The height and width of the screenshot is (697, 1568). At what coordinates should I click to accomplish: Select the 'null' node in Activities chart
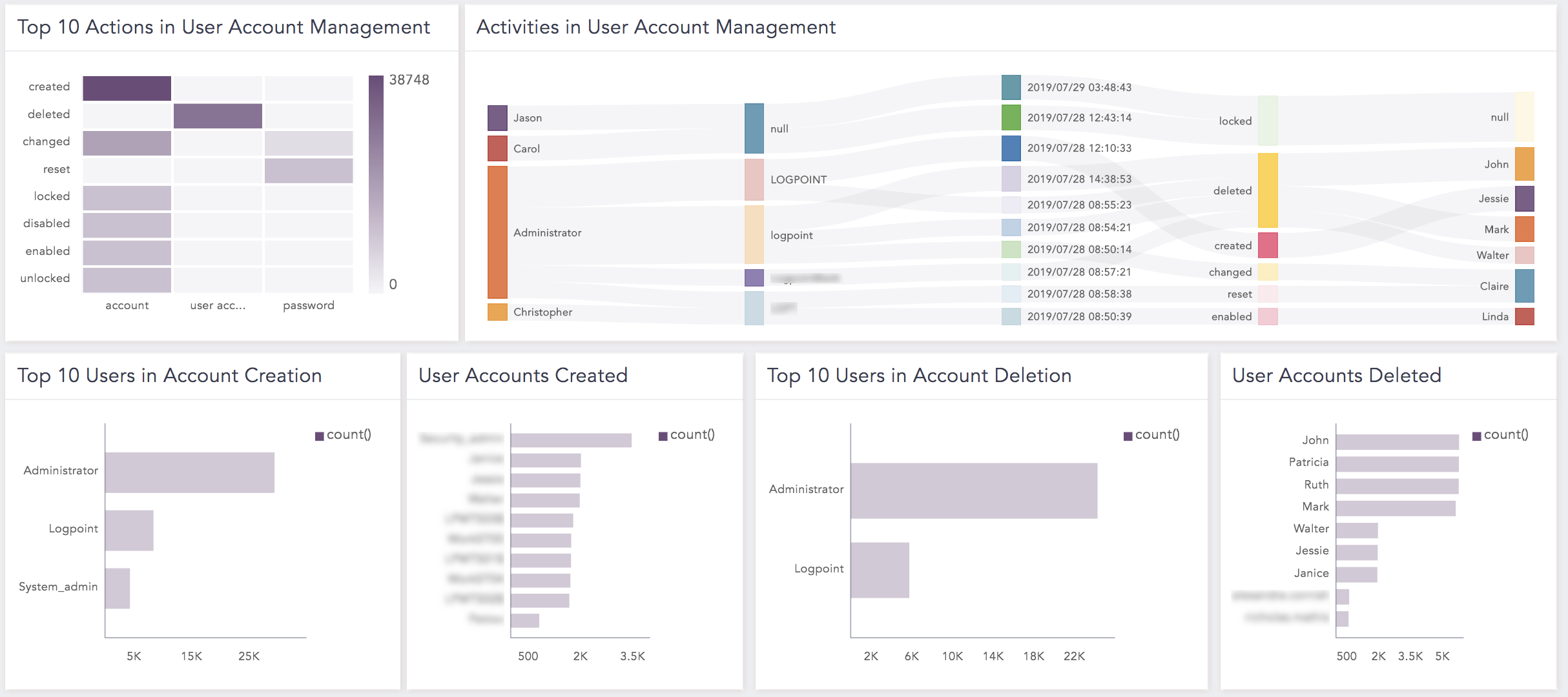coord(753,128)
